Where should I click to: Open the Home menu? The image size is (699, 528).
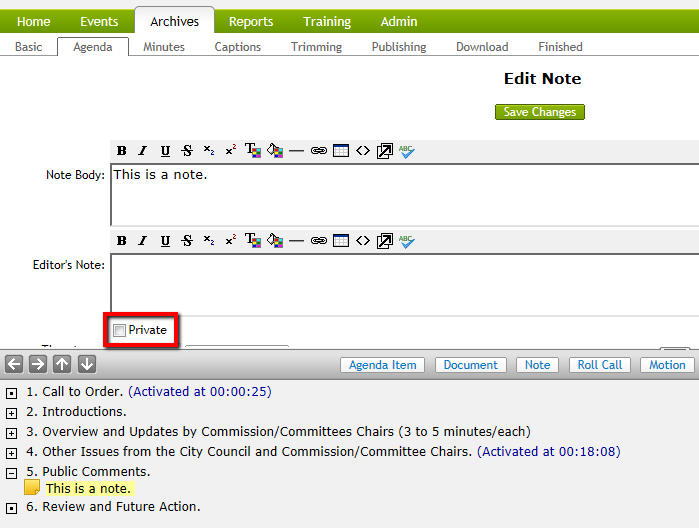tap(33, 21)
